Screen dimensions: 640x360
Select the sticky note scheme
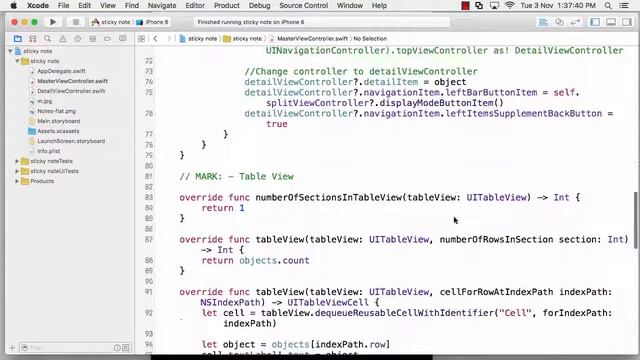click(111, 22)
